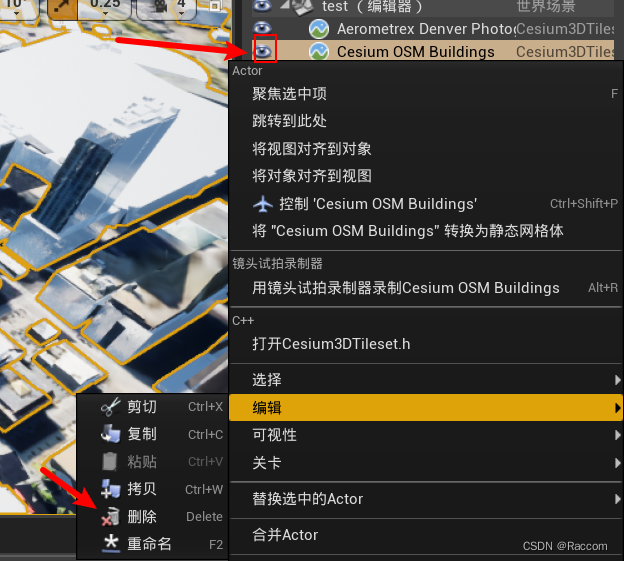Screen dimensions: 624x561
Task: Expand the 编辑 submenu
Action: coord(426,407)
